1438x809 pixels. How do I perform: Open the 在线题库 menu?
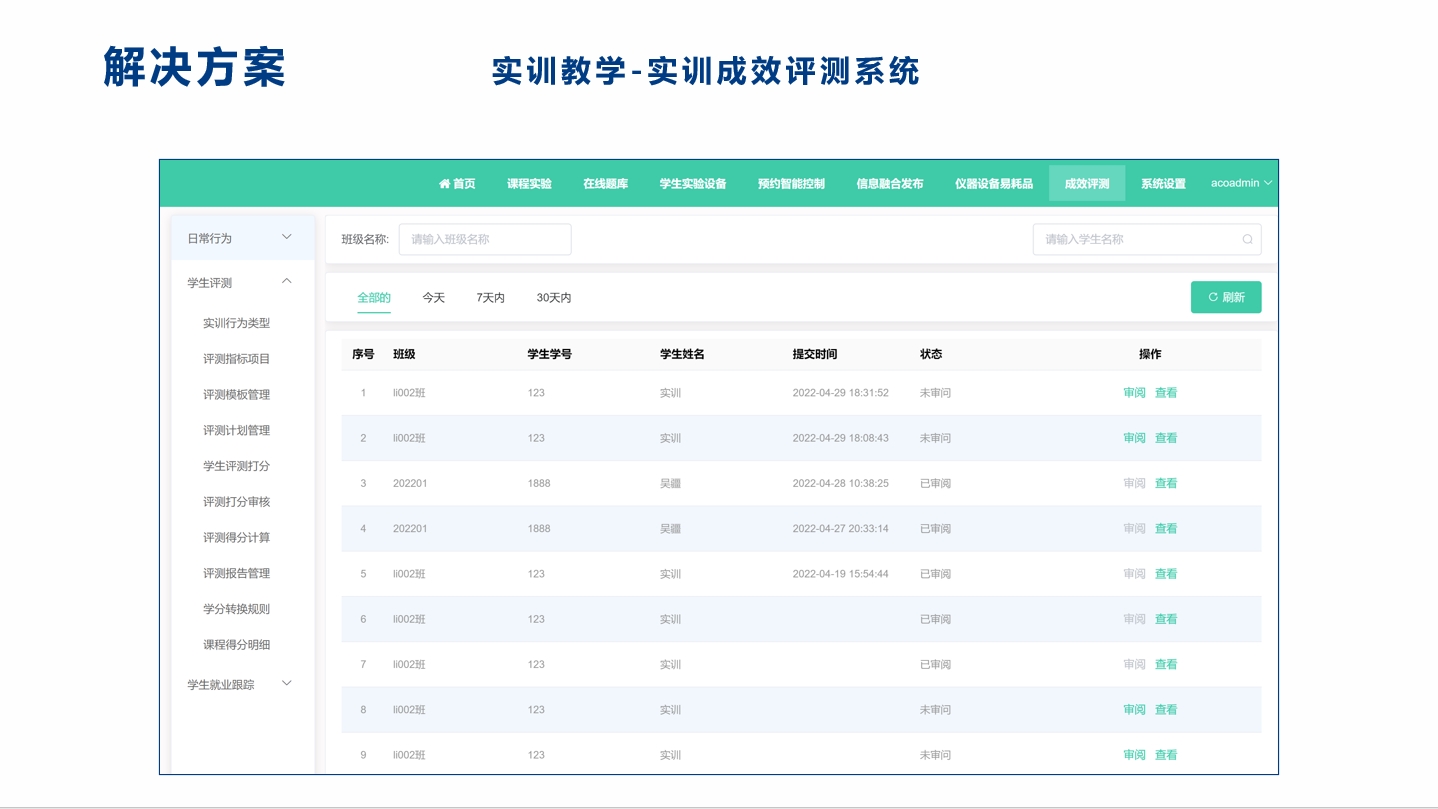click(x=606, y=184)
